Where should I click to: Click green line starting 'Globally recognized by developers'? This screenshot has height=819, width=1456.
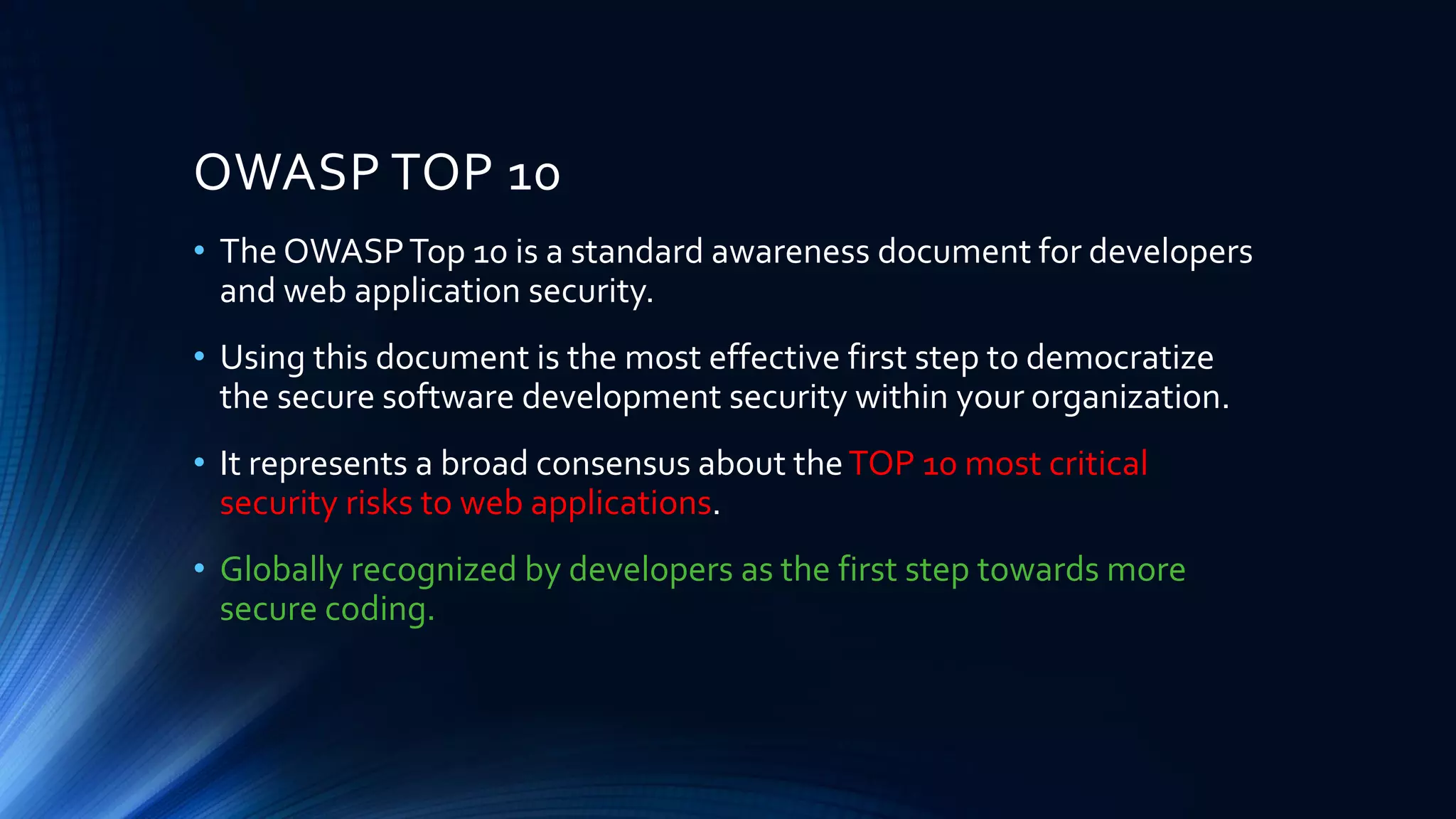[x=476, y=570]
